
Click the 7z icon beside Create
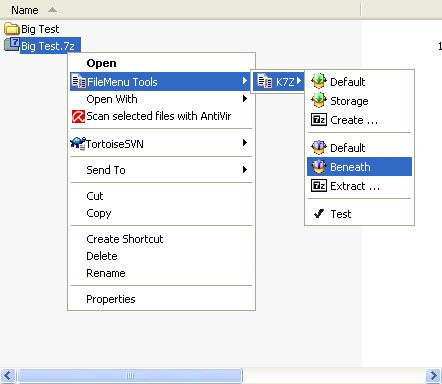[x=319, y=119]
